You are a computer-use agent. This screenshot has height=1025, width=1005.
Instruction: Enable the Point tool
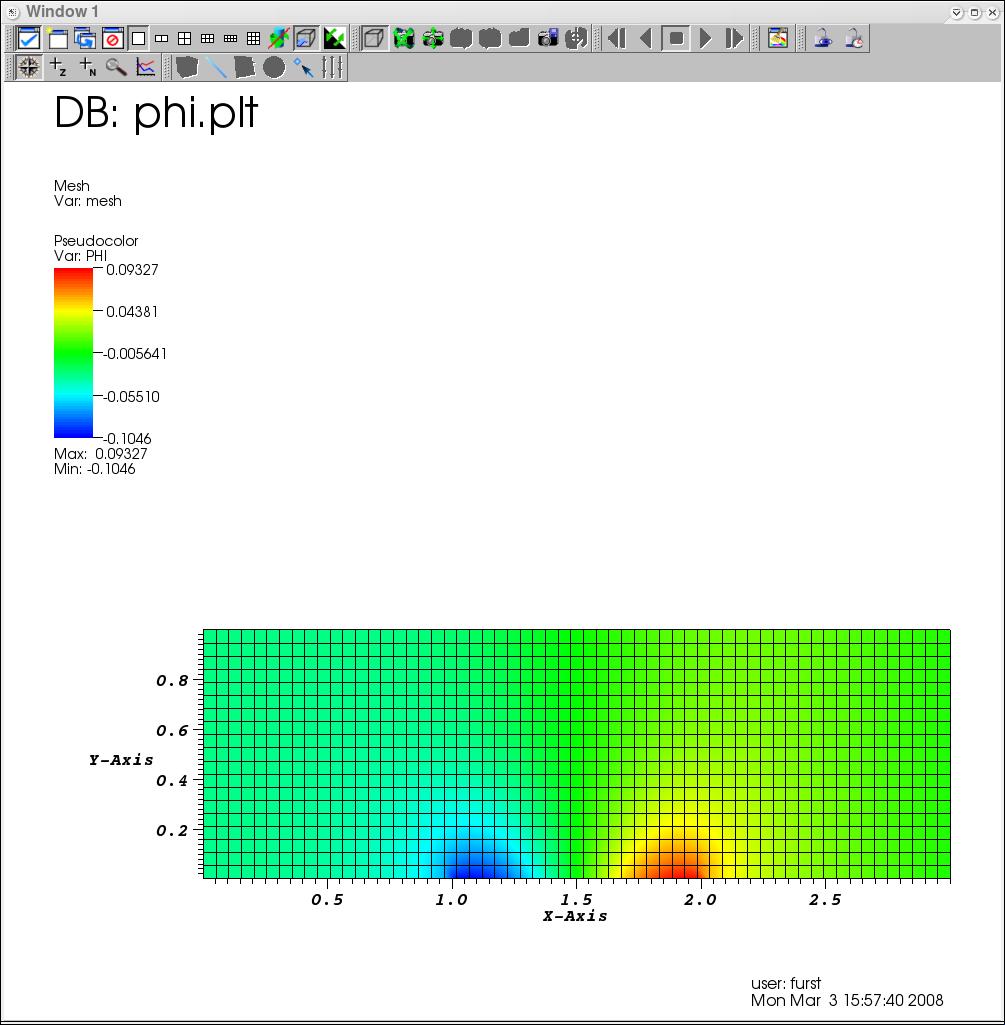[303, 67]
